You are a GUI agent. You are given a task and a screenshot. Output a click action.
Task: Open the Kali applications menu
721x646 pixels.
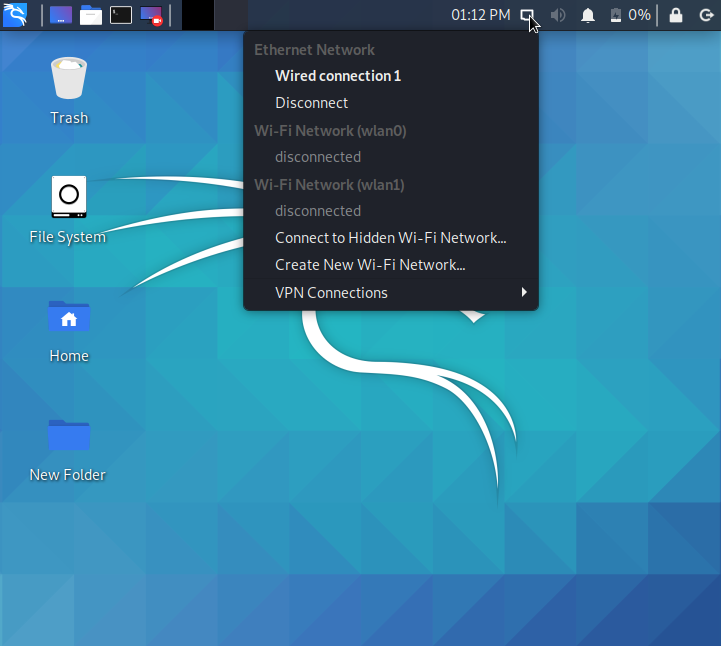tap(15, 15)
